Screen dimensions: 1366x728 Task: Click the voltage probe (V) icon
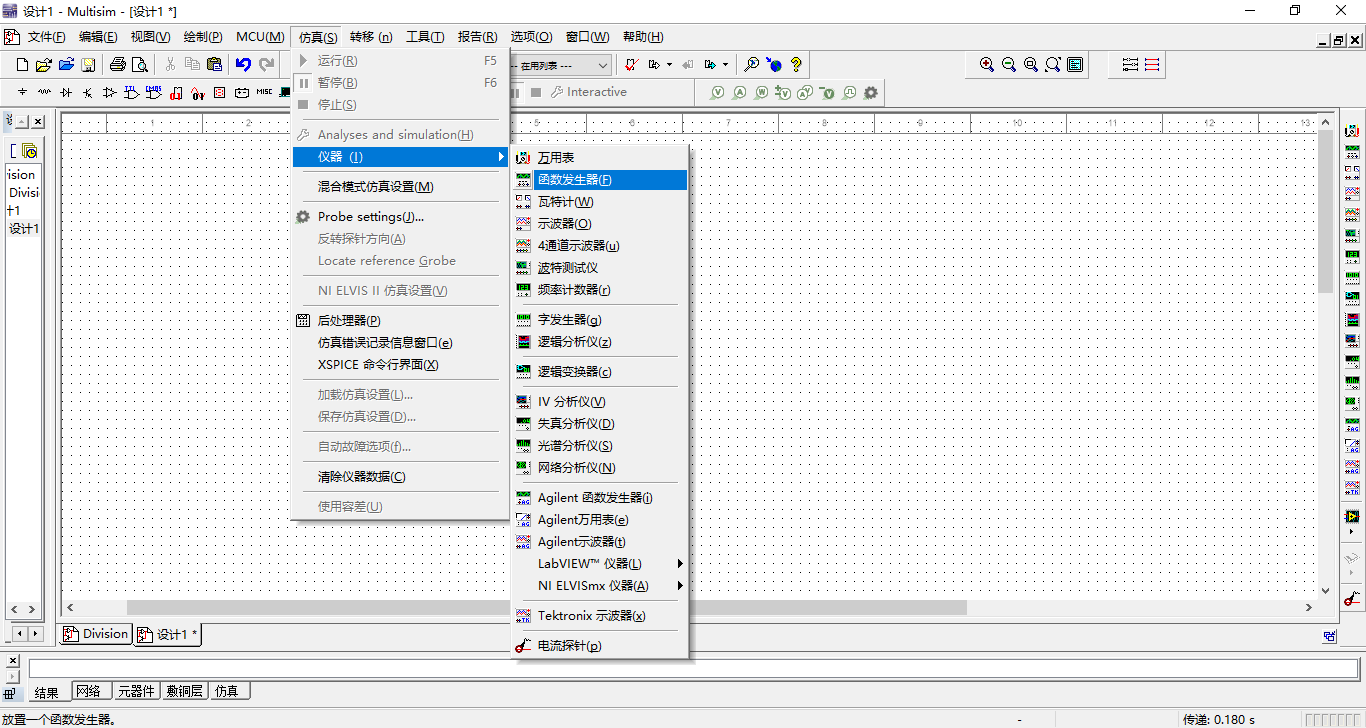717,92
